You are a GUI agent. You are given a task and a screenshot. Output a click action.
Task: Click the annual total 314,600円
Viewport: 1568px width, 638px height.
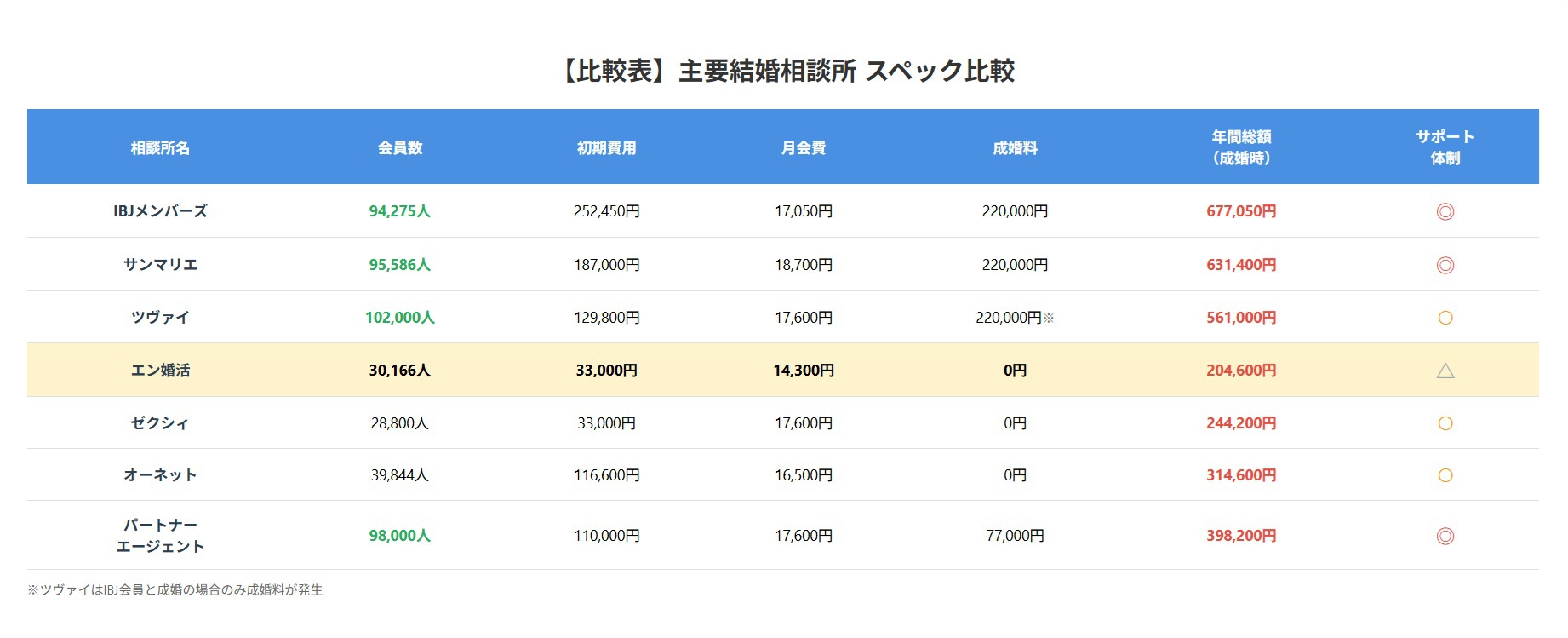1241,475
